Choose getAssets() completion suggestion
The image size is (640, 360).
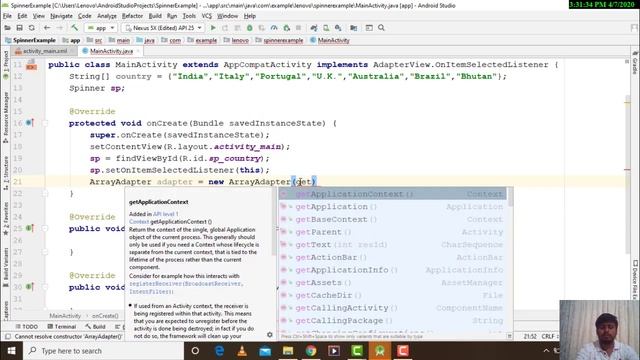pos(393,283)
